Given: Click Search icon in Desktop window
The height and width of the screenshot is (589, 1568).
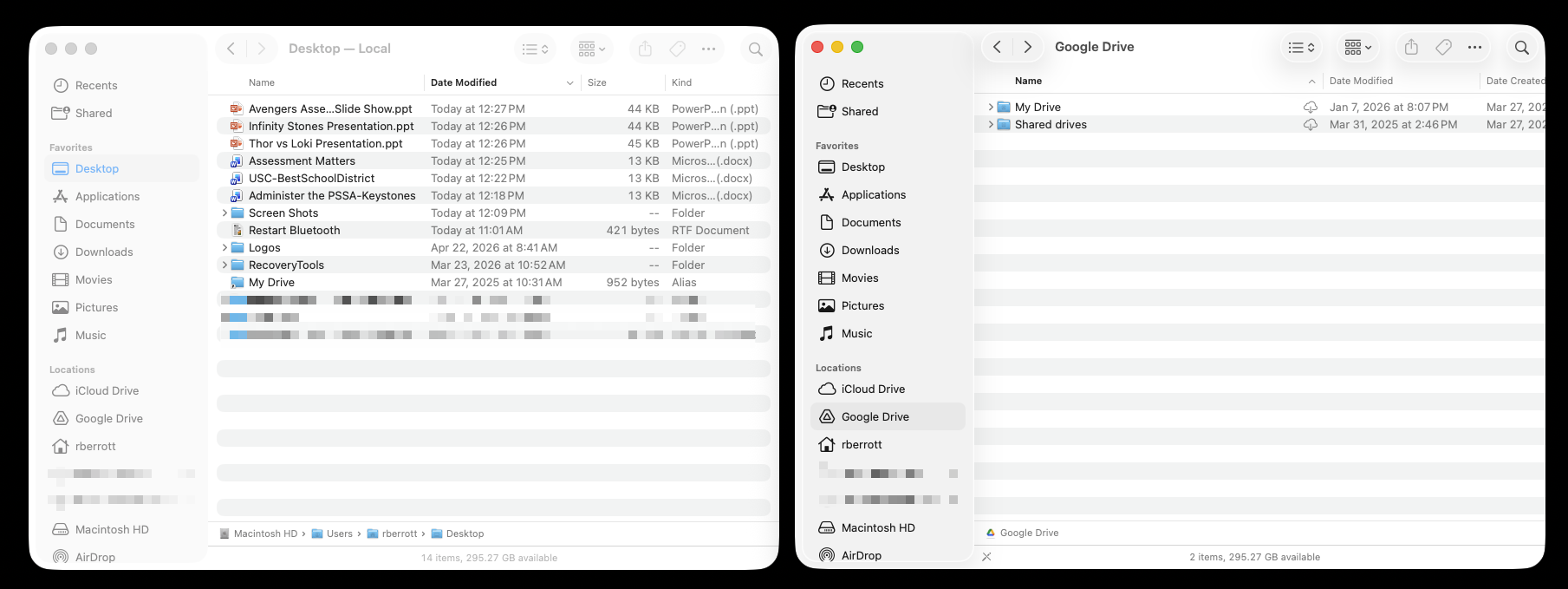Looking at the screenshot, I should point(756,49).
